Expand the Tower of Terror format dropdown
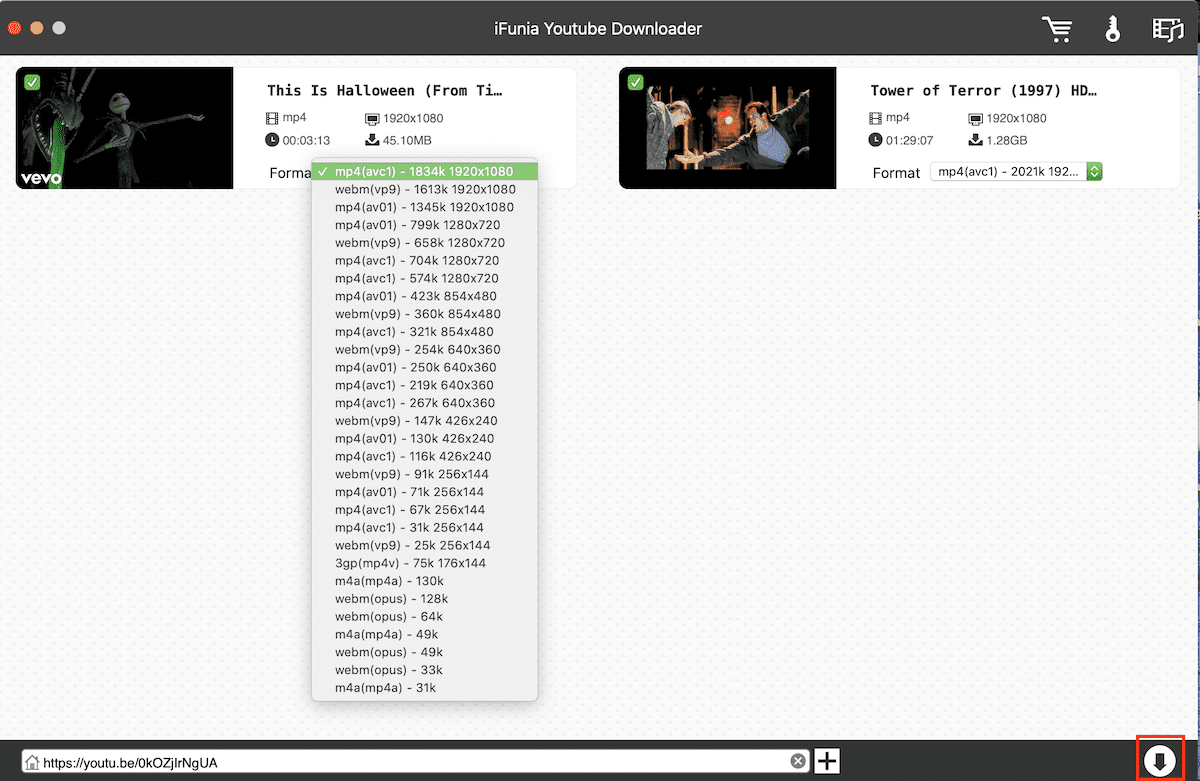The image size is (1200, 781). click(1015, 172)
